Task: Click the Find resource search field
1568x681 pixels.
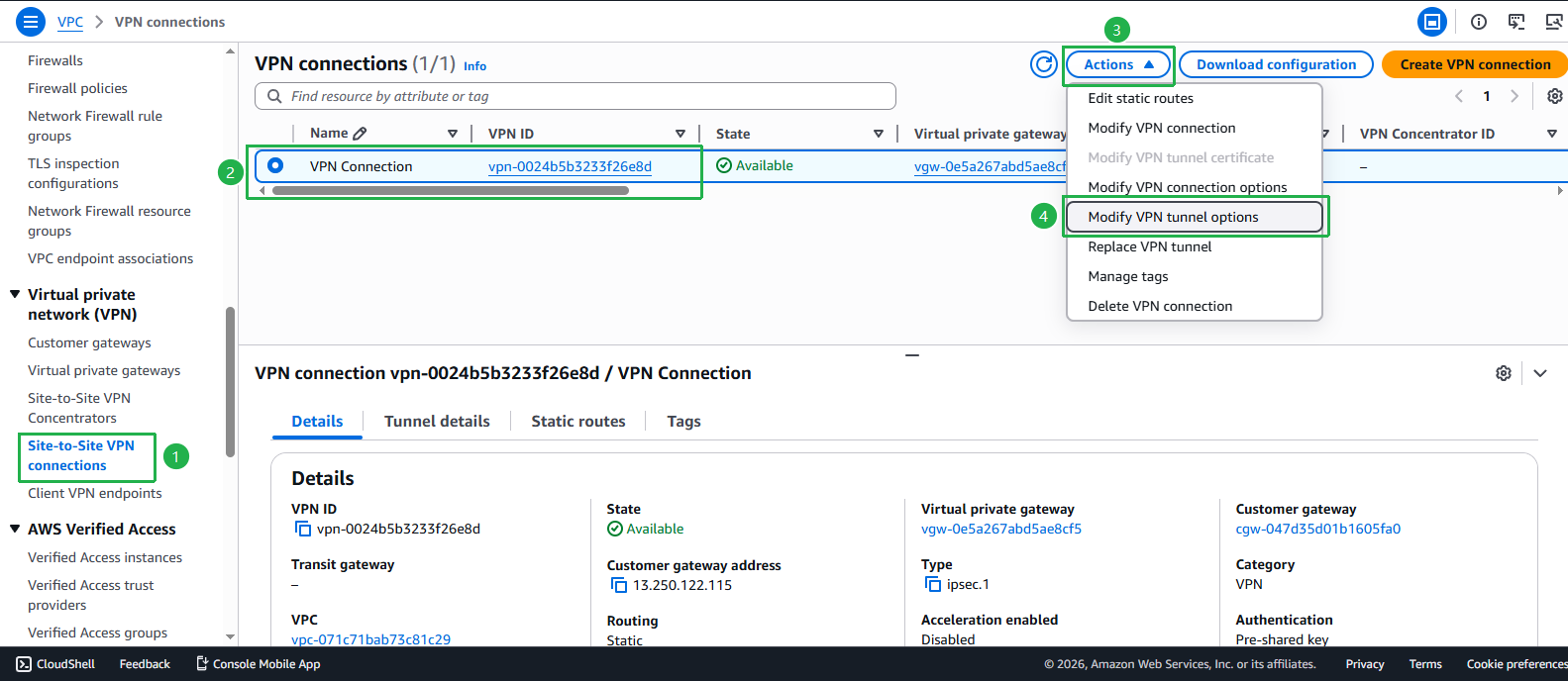Action: pos(575,96)
